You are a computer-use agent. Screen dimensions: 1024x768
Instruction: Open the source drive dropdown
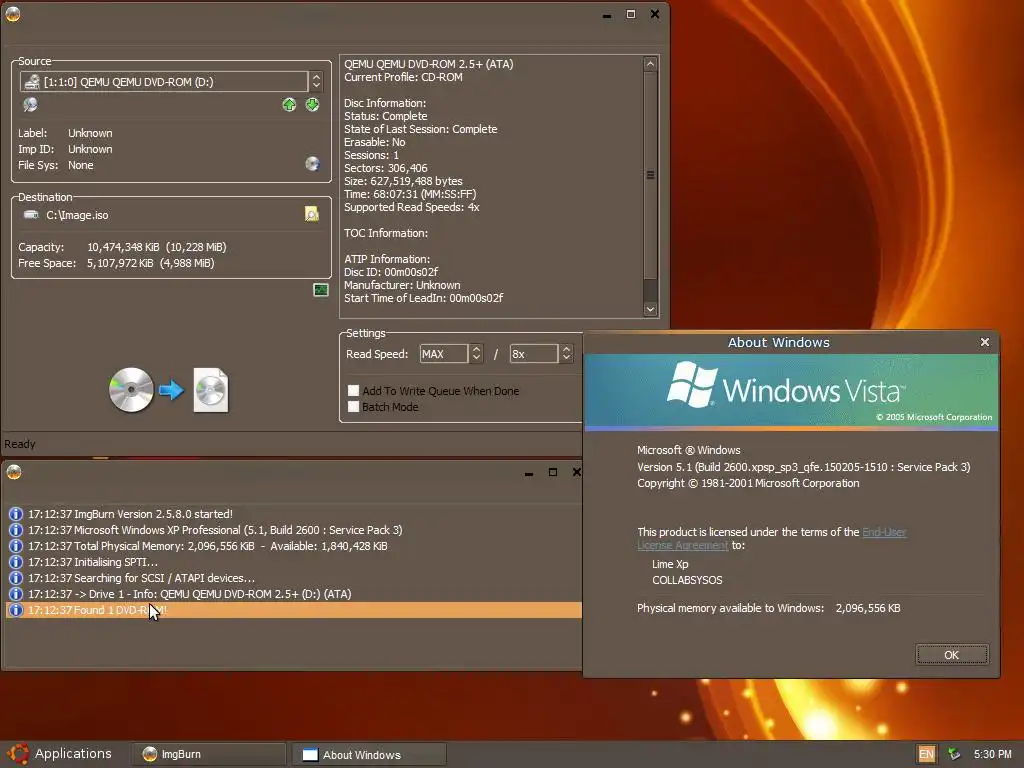pyautogui.click(x=316, y=82)
